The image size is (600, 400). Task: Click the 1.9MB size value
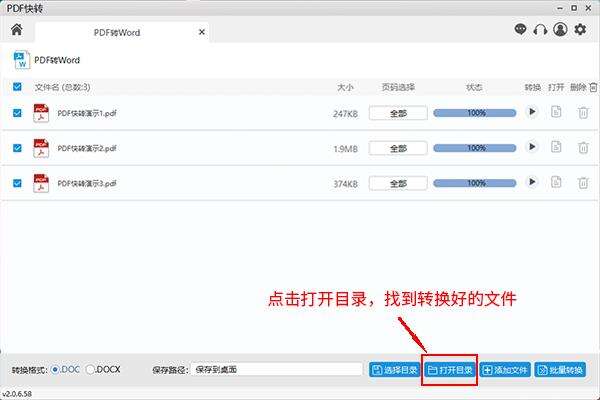pos(345,149)
